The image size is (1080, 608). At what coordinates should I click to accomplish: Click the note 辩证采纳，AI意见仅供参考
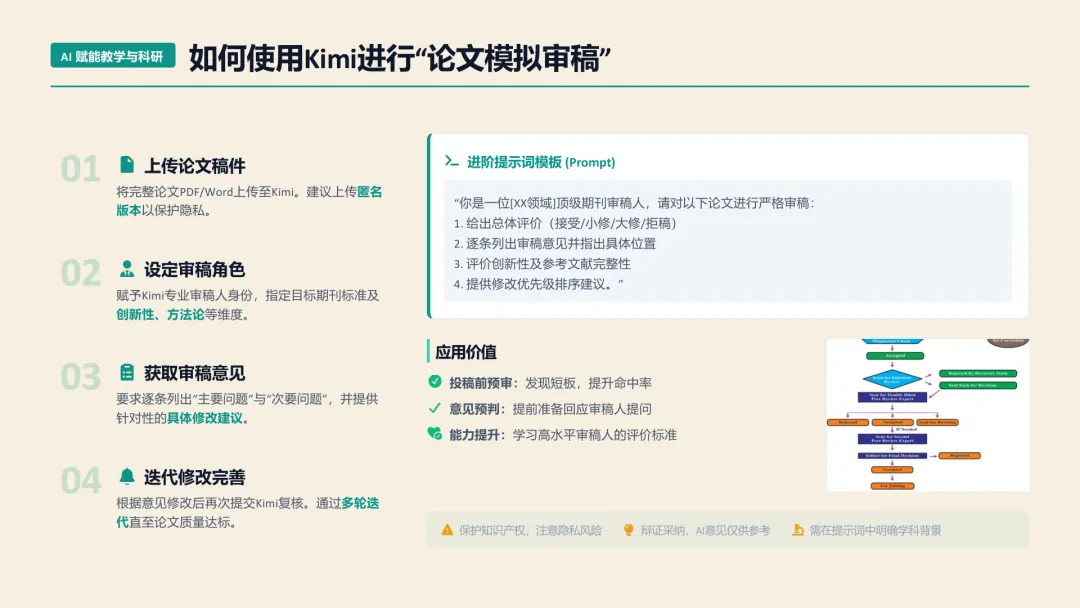[x=705, y=530]
